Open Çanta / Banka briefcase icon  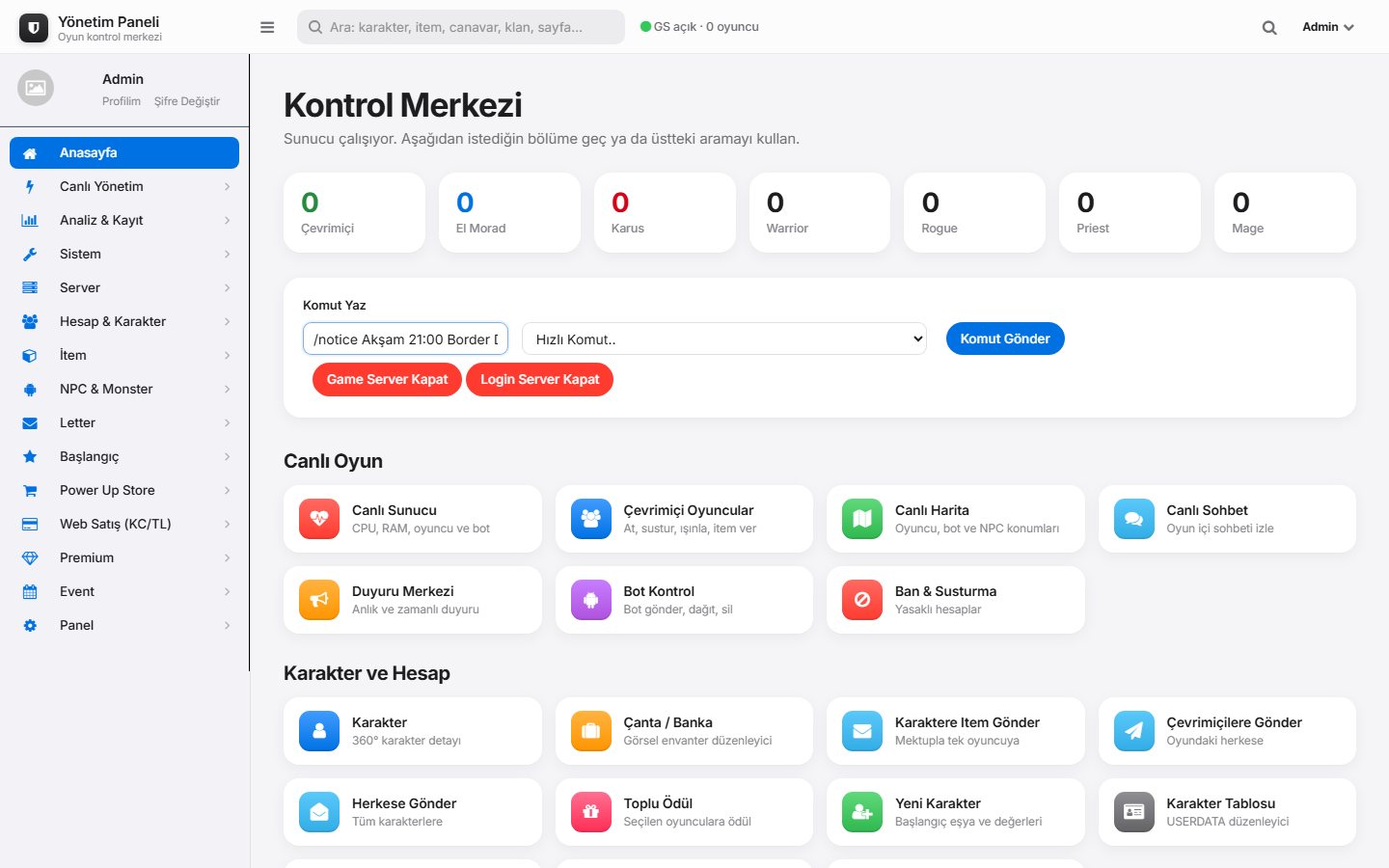tap(590, 730)
